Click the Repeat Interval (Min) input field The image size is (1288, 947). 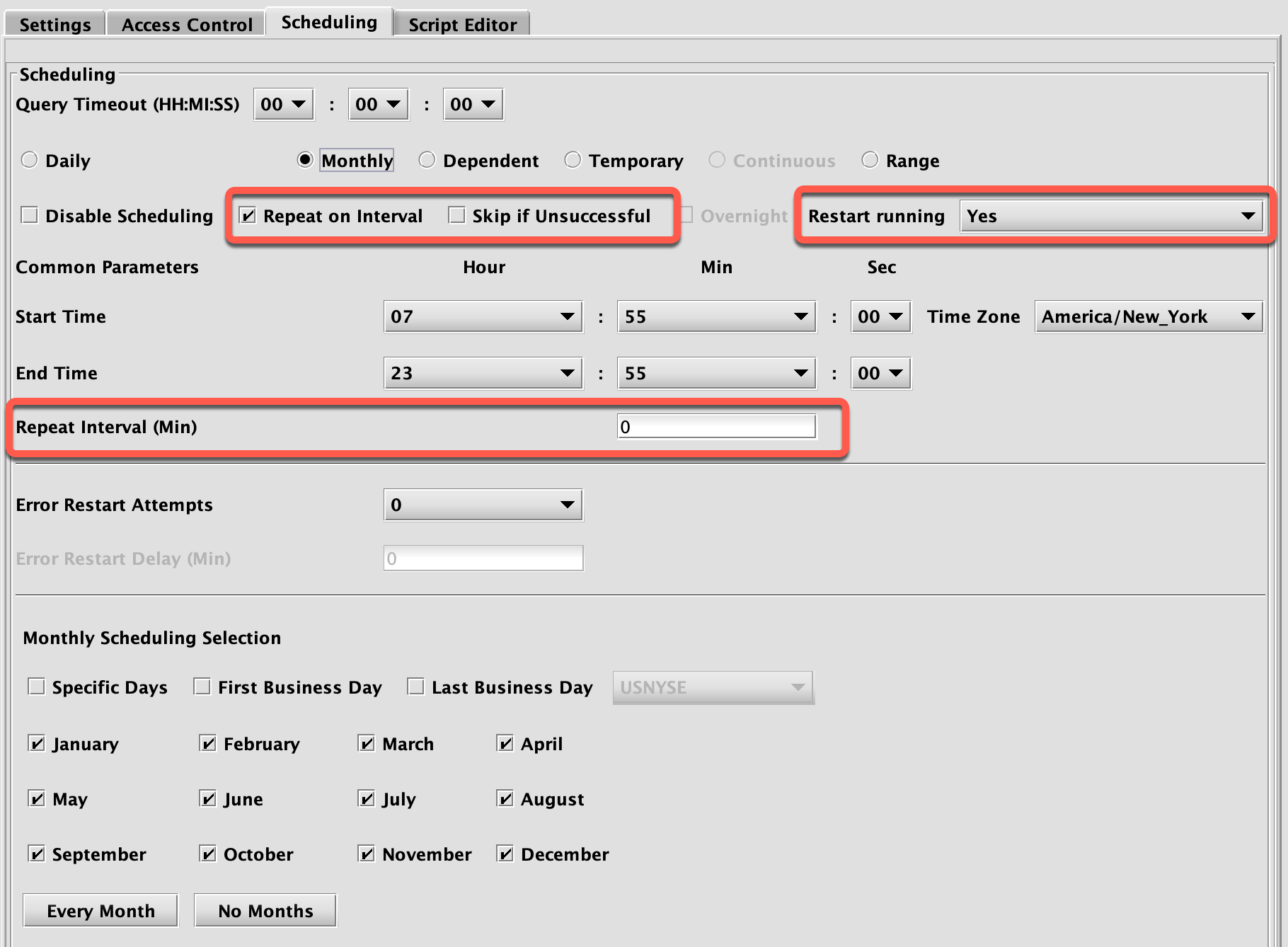(716, 427)
